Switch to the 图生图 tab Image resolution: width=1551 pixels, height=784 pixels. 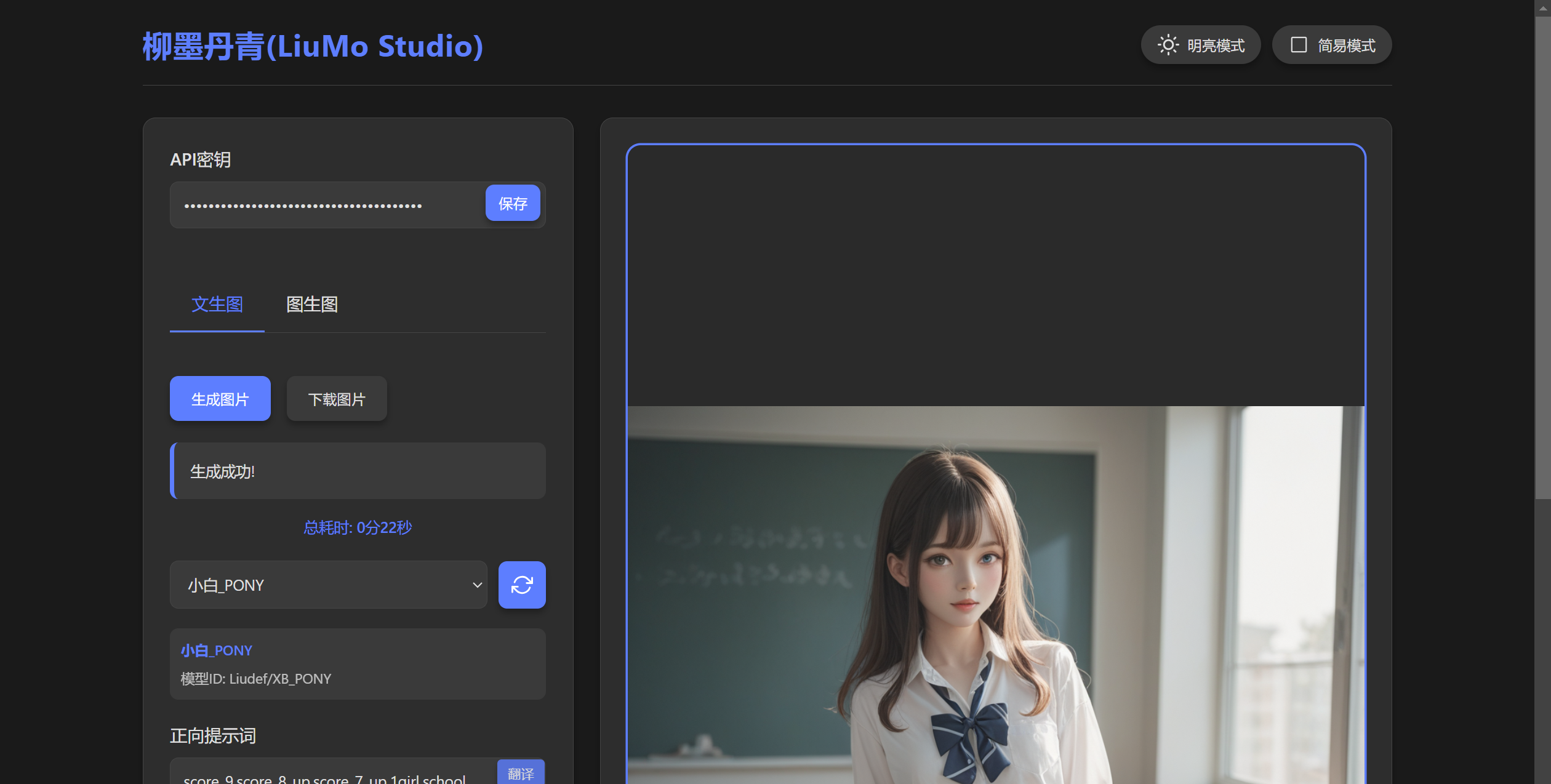pyautogui.click(x=311, y=304)
